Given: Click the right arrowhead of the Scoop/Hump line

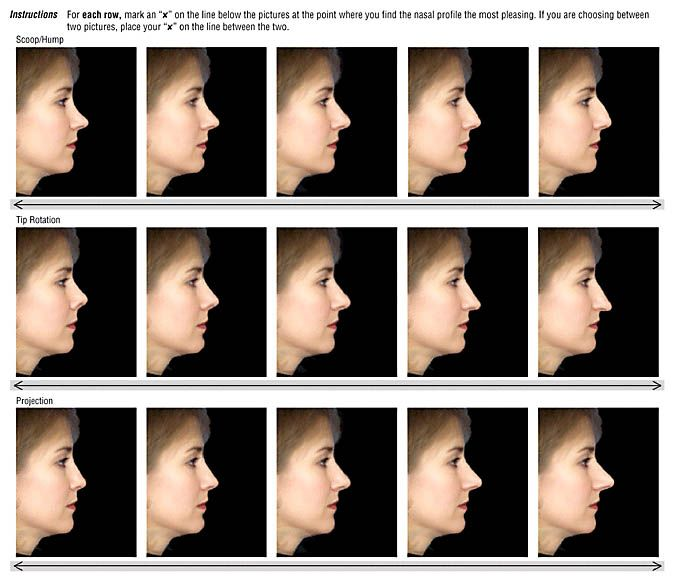Looking at the screenshot, I should [x=657, y=204].
